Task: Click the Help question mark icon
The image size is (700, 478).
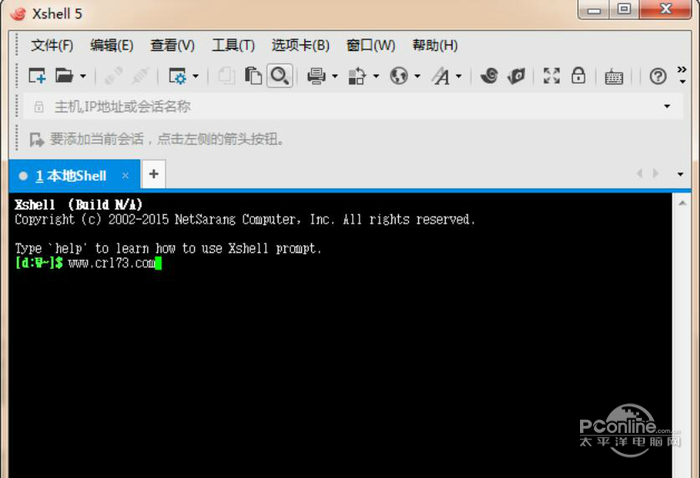Action: point(658,76)
